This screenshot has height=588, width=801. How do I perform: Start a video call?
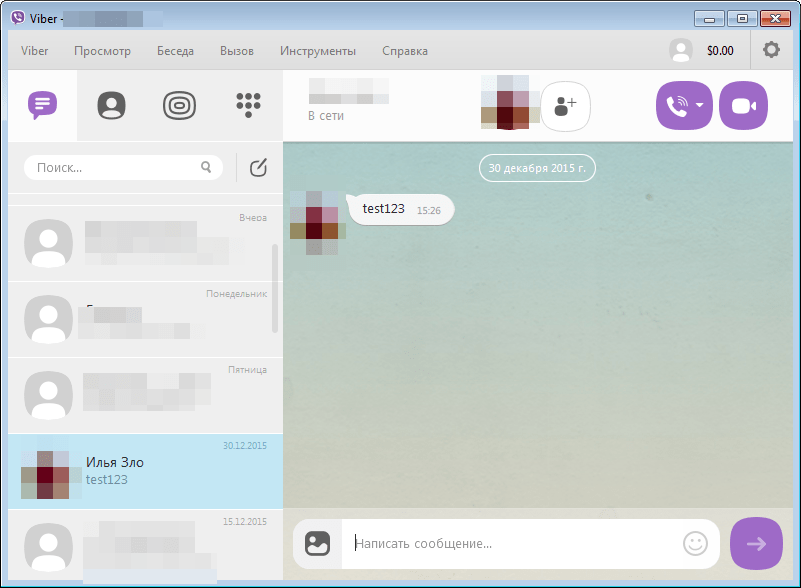[x=743, y=106]
